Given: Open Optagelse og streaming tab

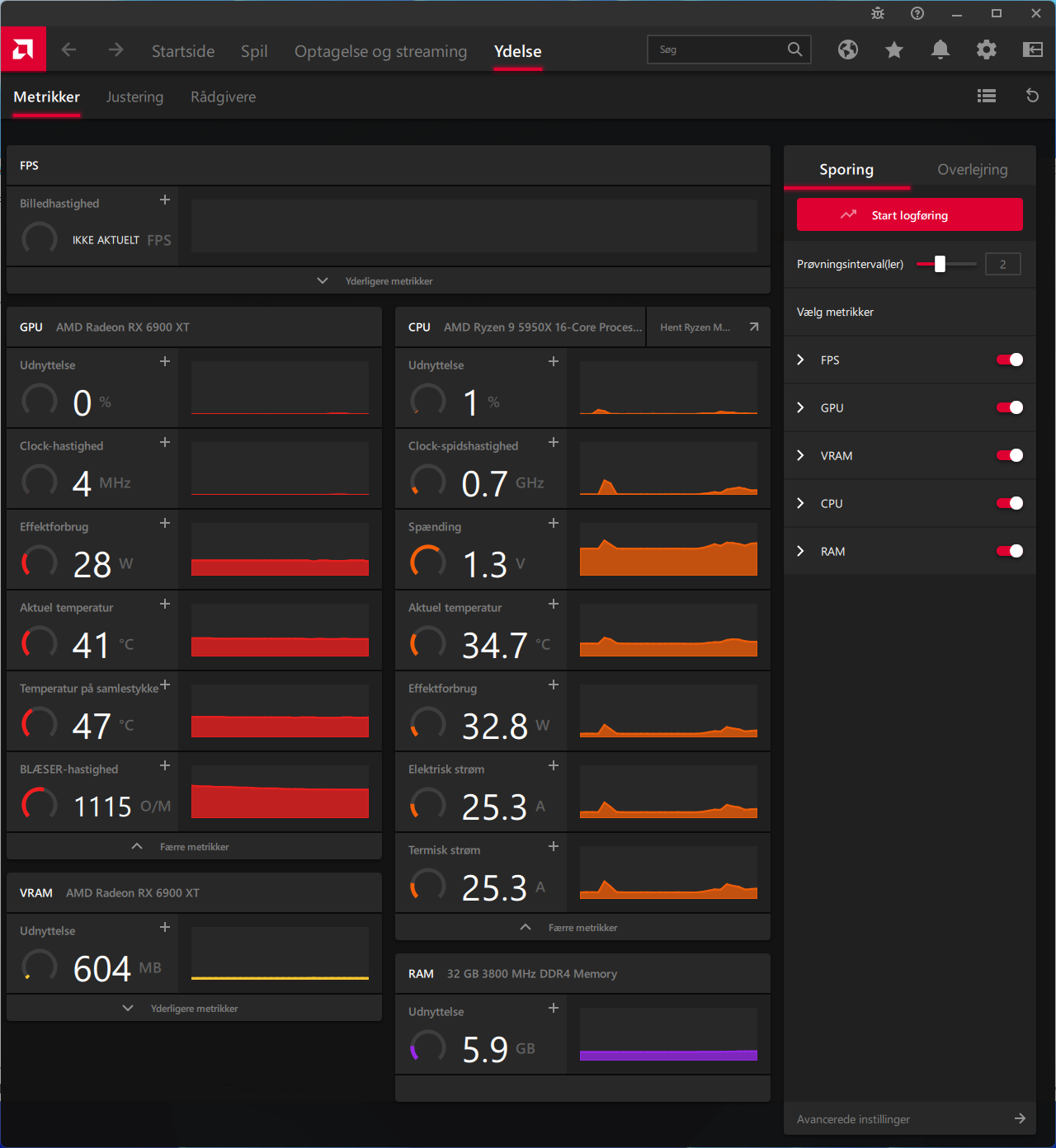Looking at the screenshot, I should pyautogui.click(x=380, y=51).
